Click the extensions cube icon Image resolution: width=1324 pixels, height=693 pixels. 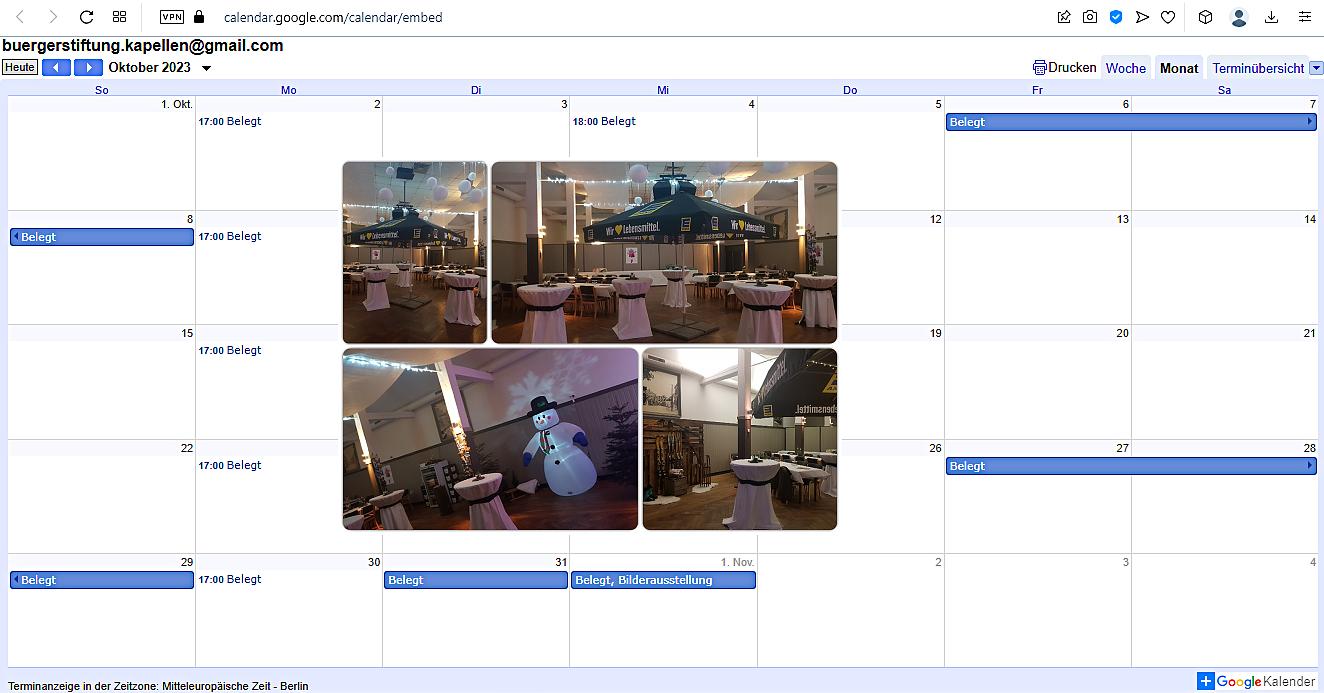(1205, 16)
